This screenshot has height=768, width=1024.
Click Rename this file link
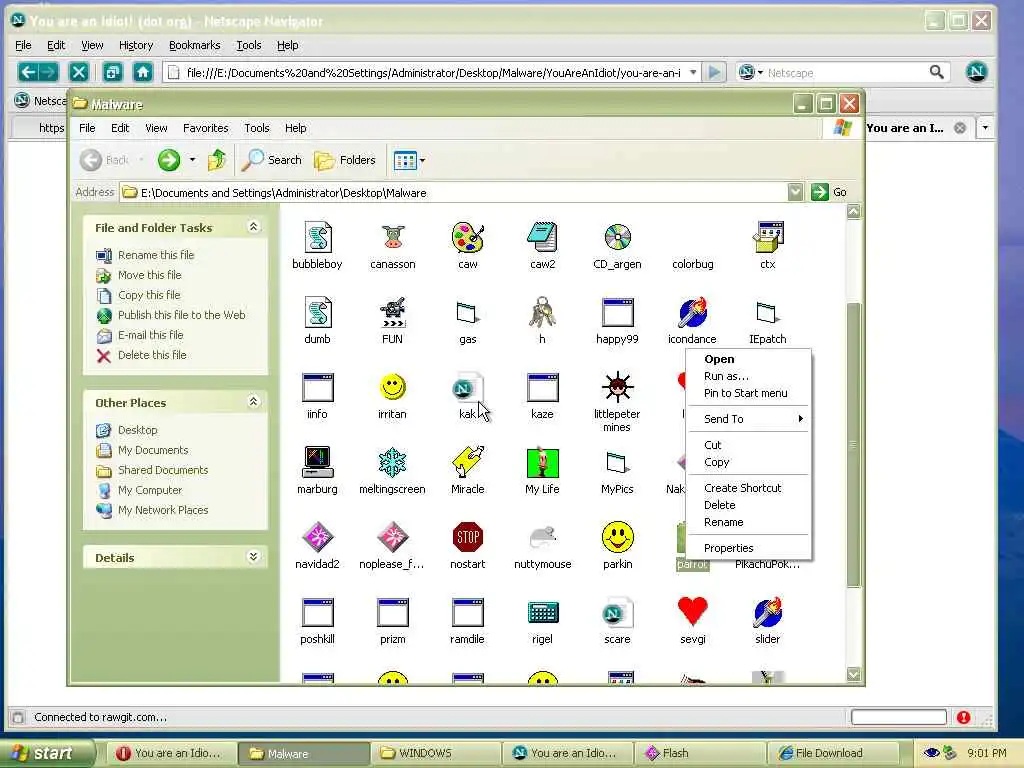pyautogui.click(x=156, y=255)
